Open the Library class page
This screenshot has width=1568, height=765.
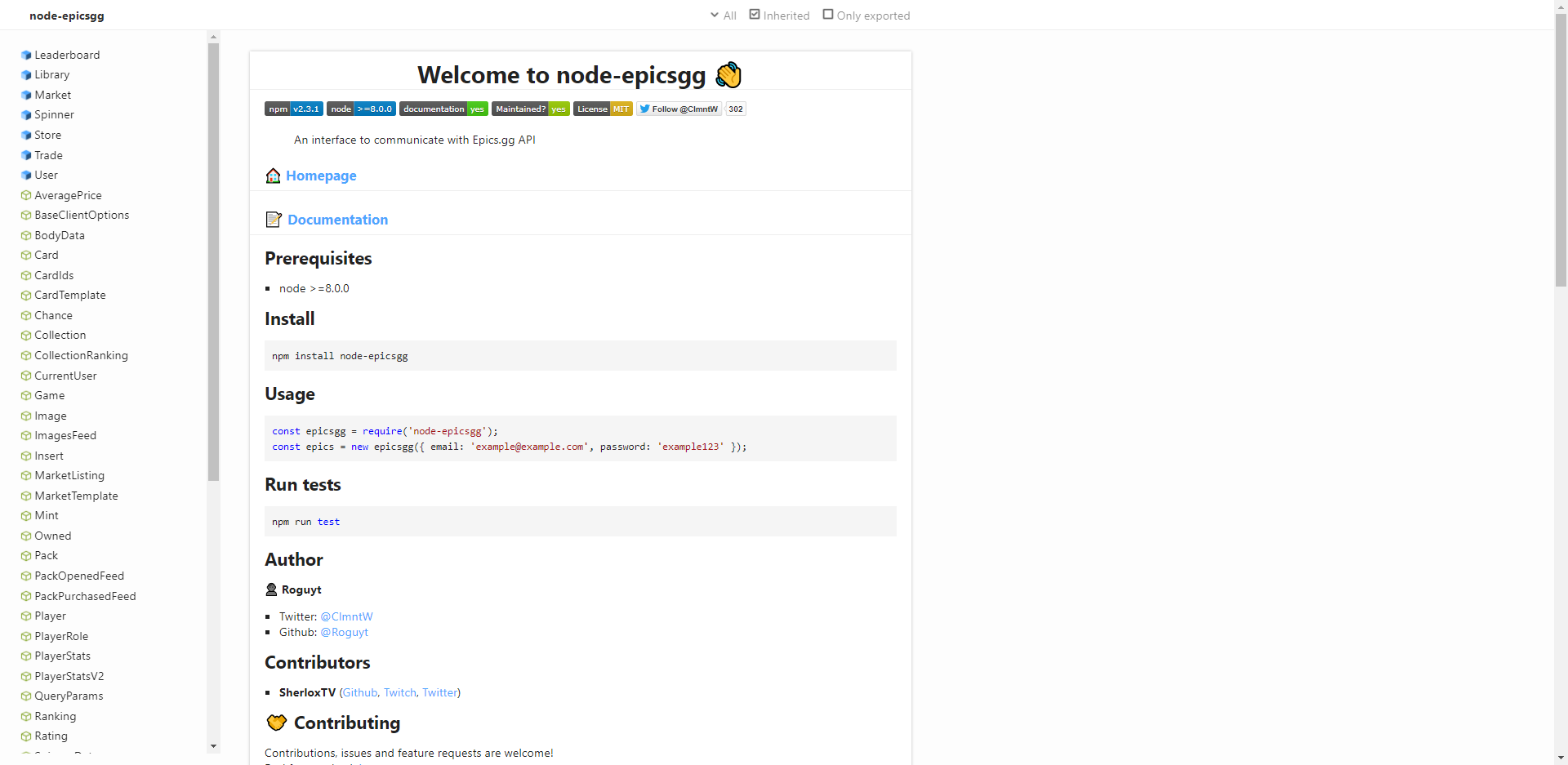coord(52,74)
